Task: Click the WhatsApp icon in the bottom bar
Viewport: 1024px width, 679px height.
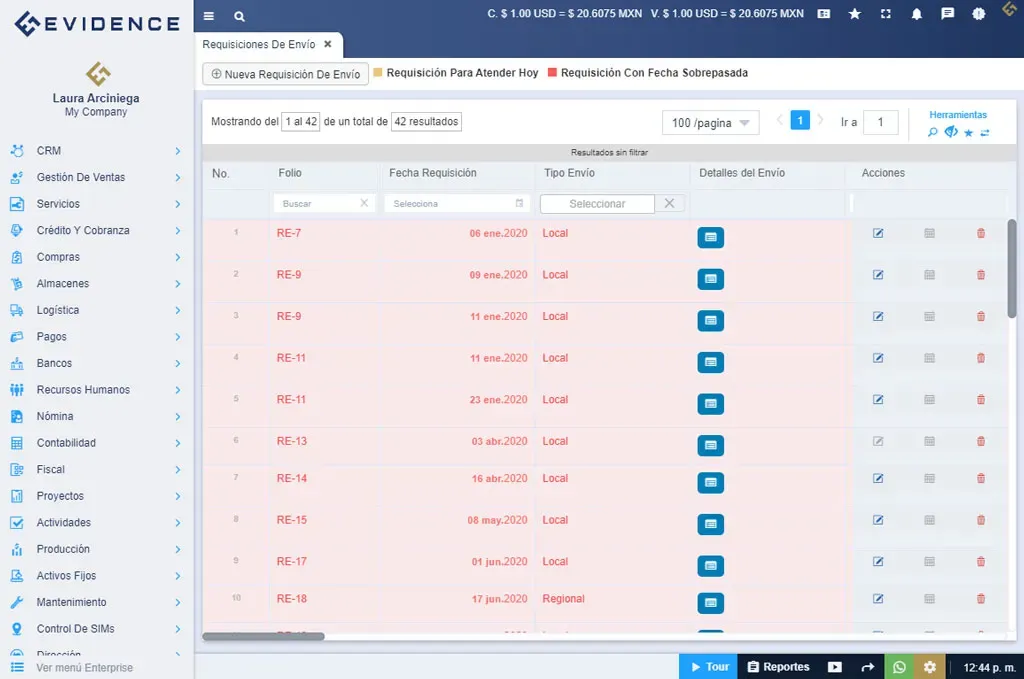Action: click(899, 666)
